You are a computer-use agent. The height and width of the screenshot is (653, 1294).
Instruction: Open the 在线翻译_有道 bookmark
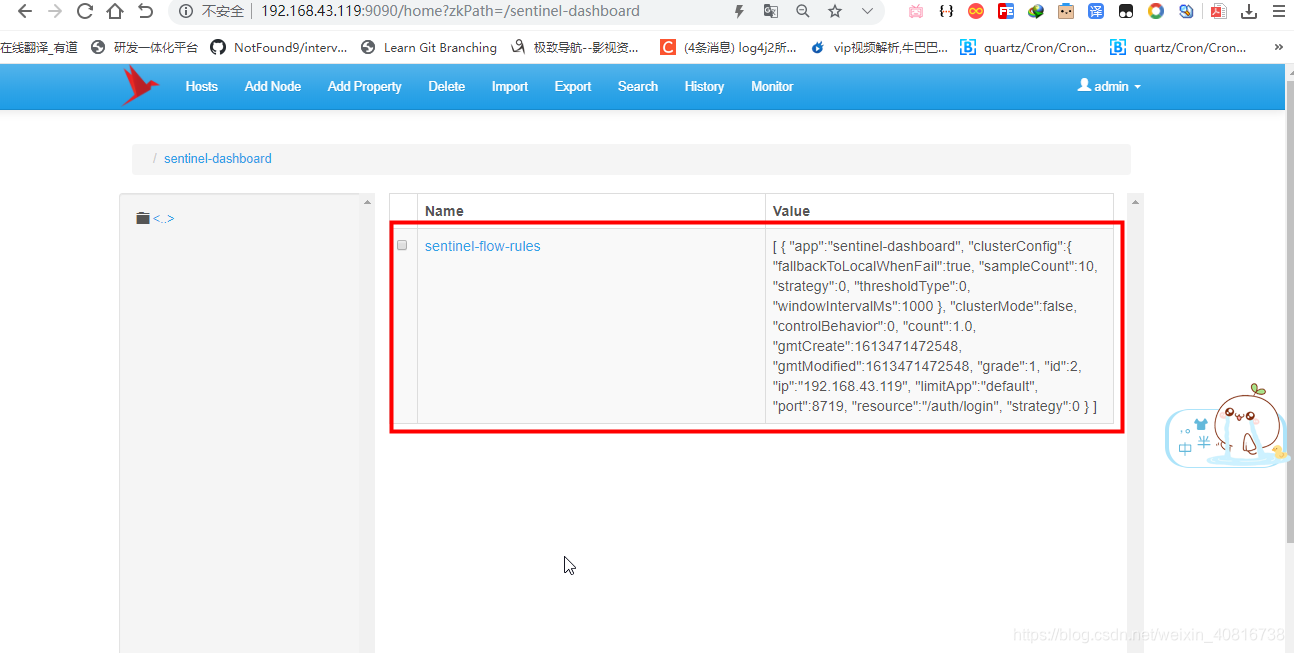pos(39,47)
